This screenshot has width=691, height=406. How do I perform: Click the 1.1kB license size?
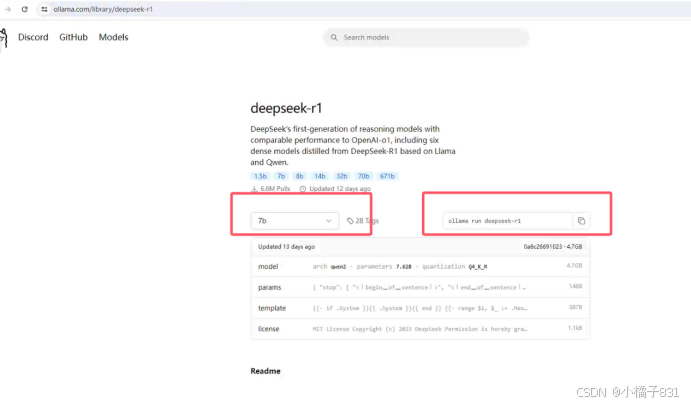tap(575, 328)
